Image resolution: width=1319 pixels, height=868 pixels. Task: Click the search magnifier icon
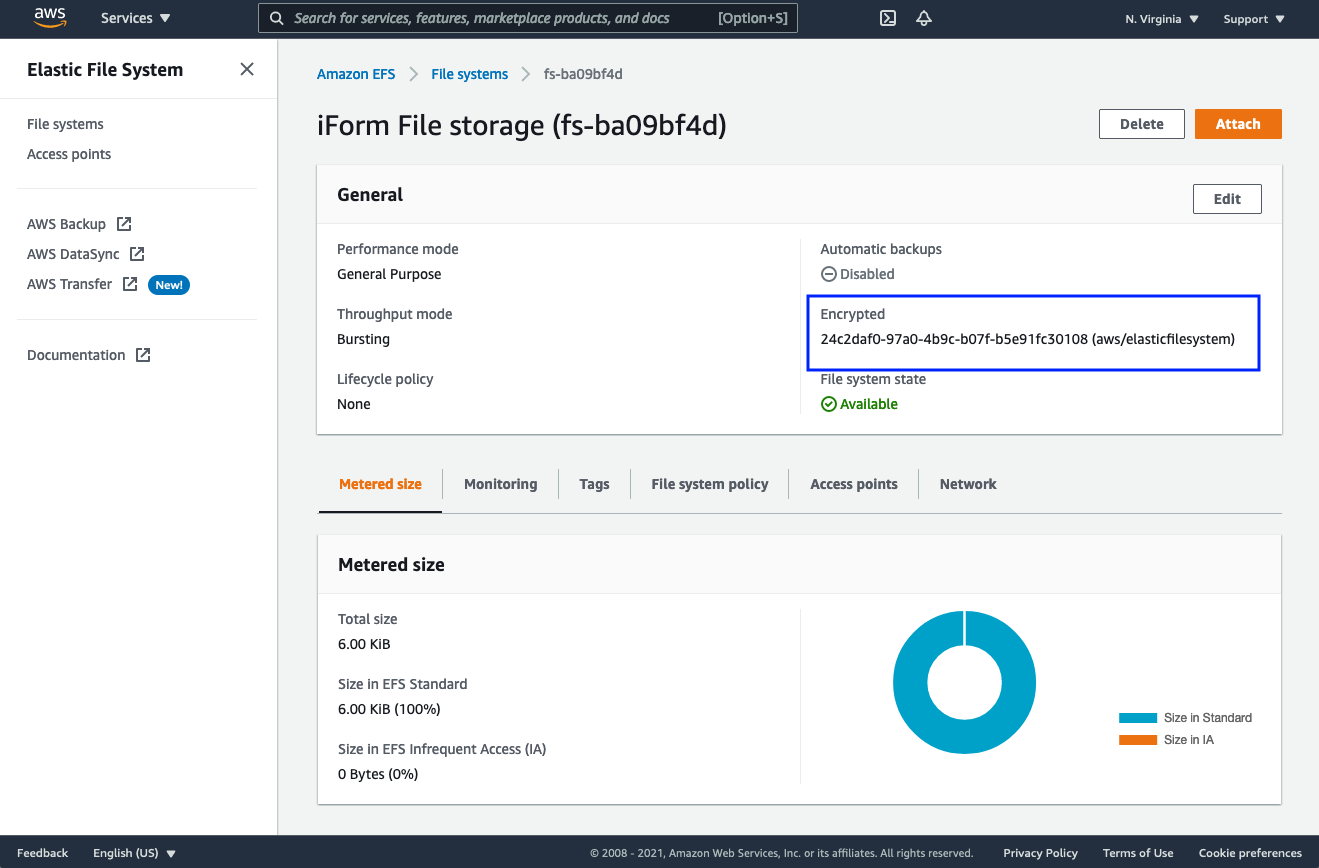pos(277,18)
